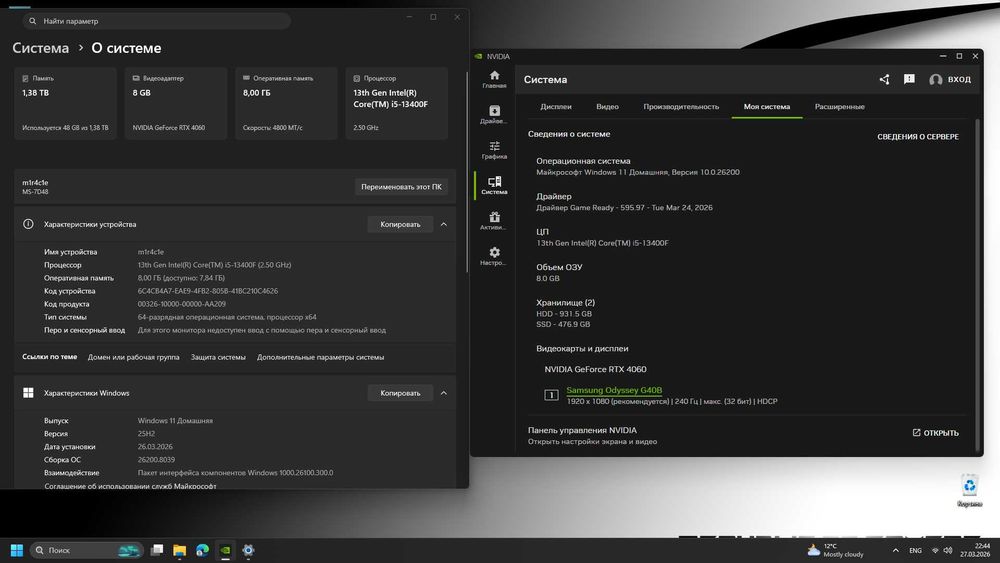Image resolution: width=1000 pixels, height=563 pixels.
Task: Collapse Характеристики устройства section
Action: click(x=444, y=224)
